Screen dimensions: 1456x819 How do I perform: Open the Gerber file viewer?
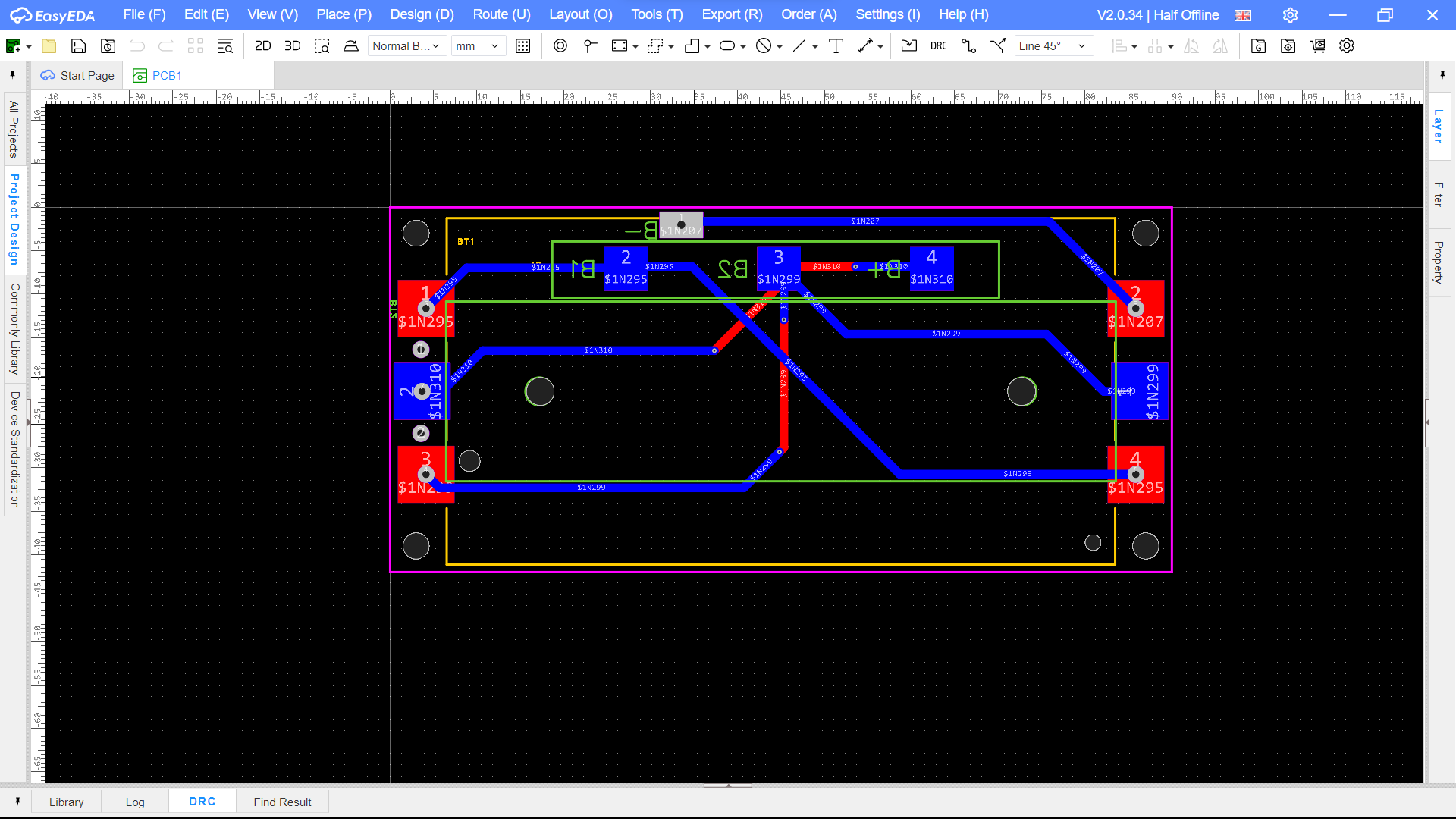(1258, 45)
